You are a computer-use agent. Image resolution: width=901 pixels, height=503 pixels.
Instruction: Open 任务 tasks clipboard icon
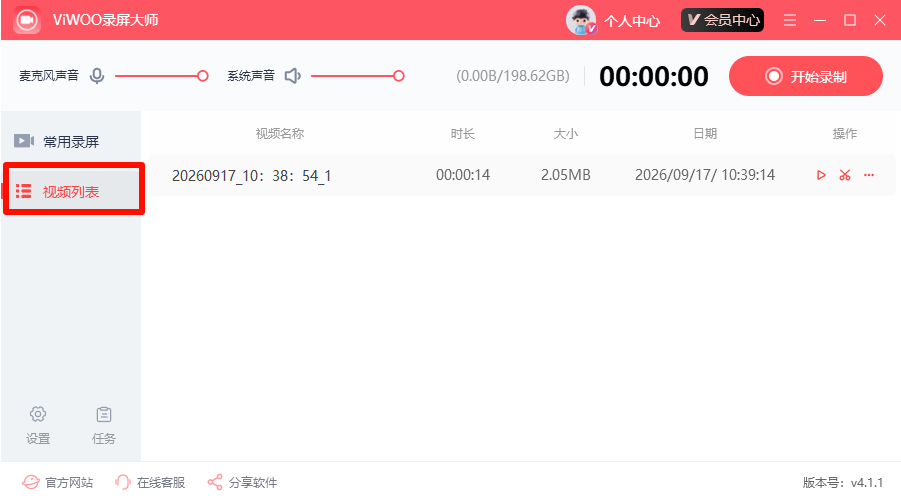104,414
